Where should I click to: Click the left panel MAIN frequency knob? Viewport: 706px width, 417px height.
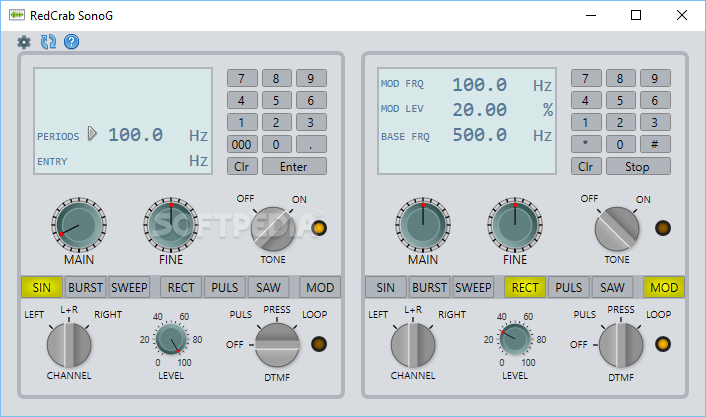[79, 224]
